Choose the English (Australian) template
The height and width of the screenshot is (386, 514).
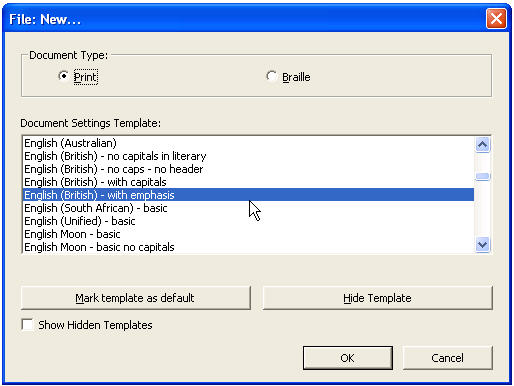coord(248,143)
